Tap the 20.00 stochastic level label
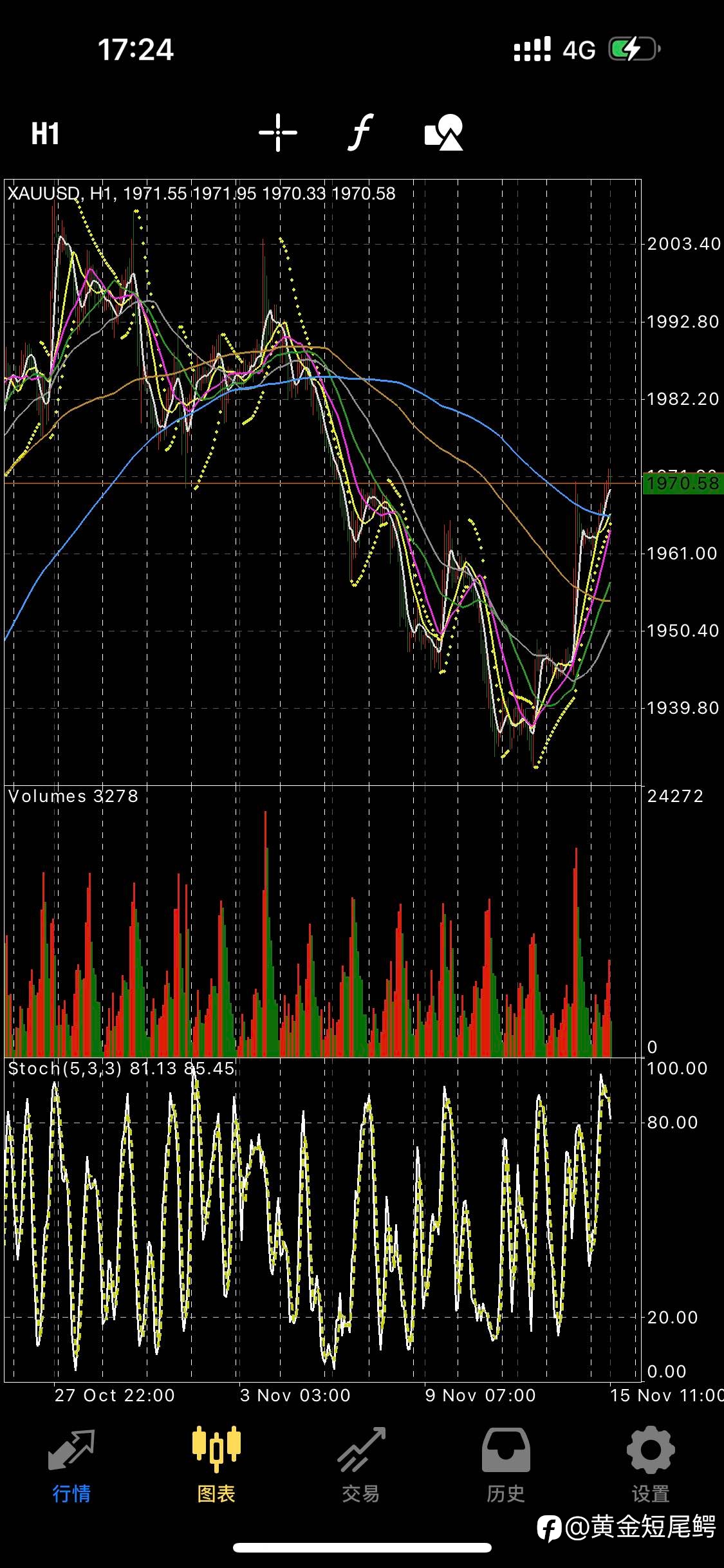This screenshot has height=1568, width=724. (673, 1318)
